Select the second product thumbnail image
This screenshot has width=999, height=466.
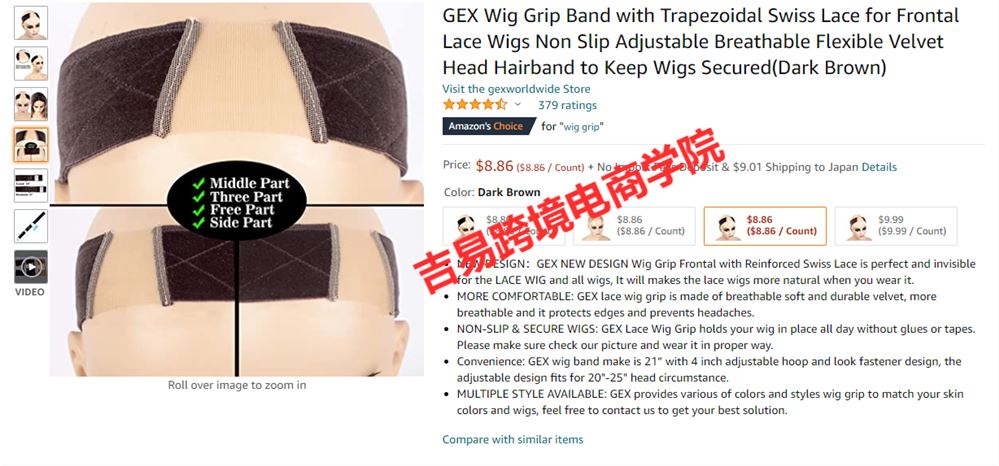(x=31, y=63)
